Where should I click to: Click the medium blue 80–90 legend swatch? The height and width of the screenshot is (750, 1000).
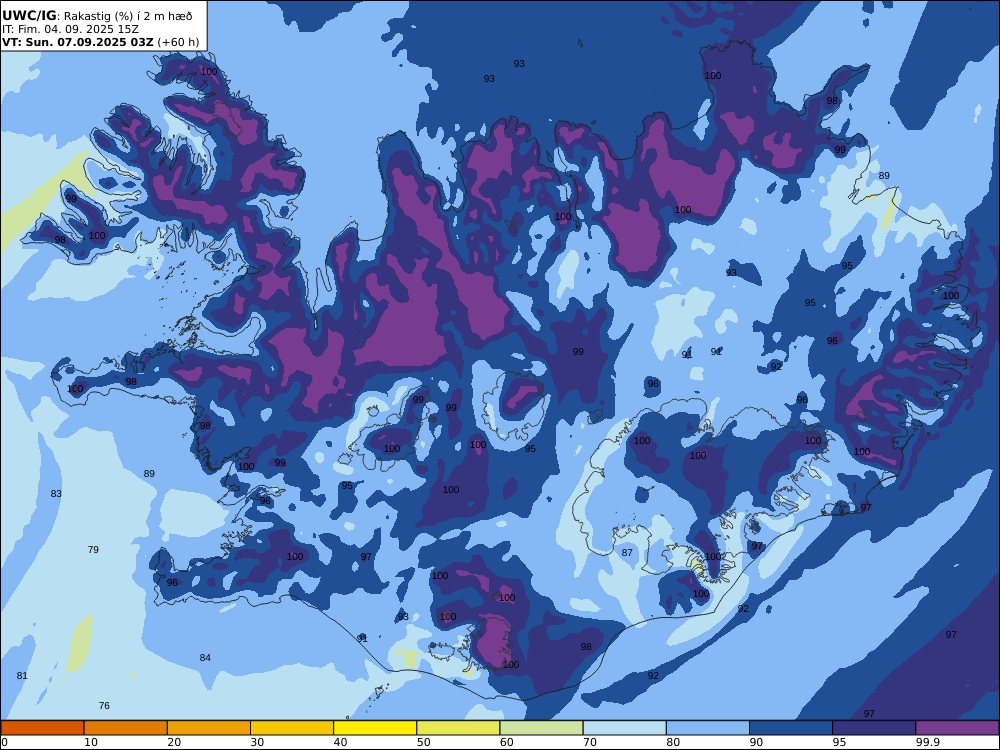(x=708, y=728)
